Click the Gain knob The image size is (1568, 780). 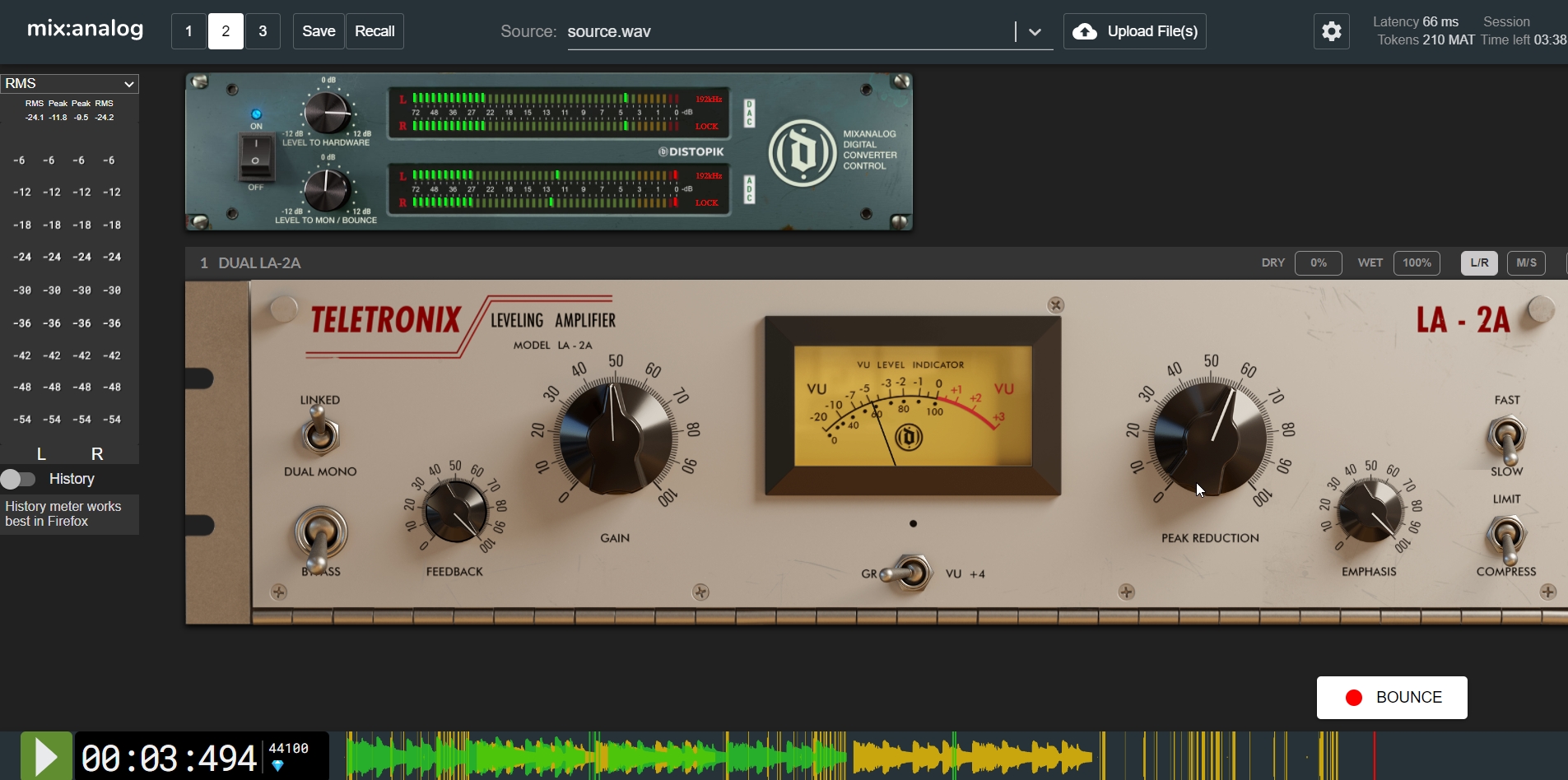click(x=615, y=436)
